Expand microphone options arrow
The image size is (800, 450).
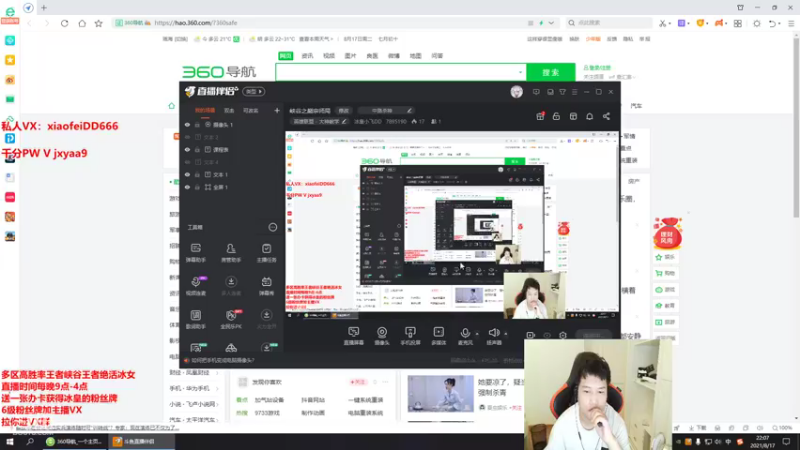(477, 334)
